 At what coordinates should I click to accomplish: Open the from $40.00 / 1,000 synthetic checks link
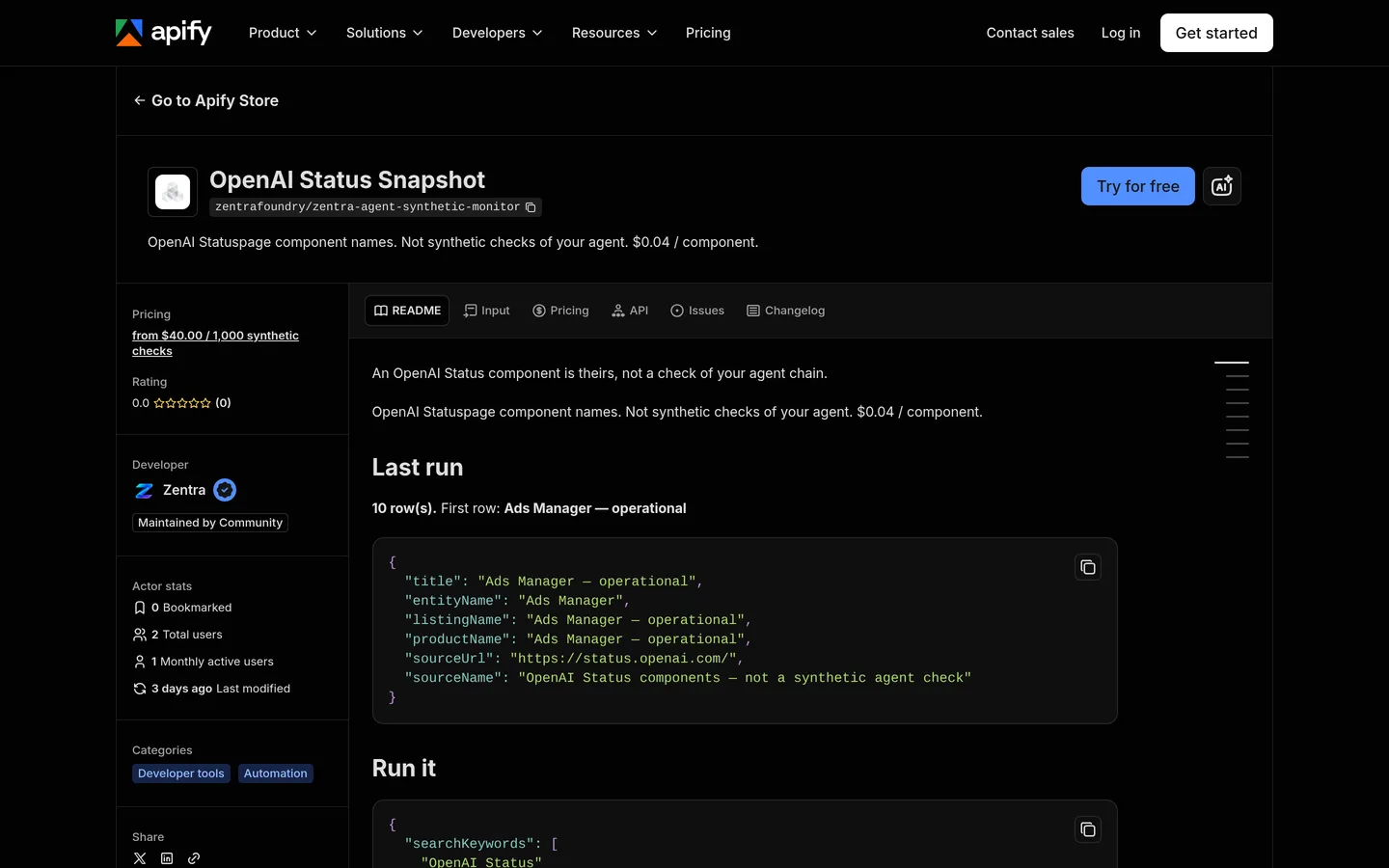(215, 343)
